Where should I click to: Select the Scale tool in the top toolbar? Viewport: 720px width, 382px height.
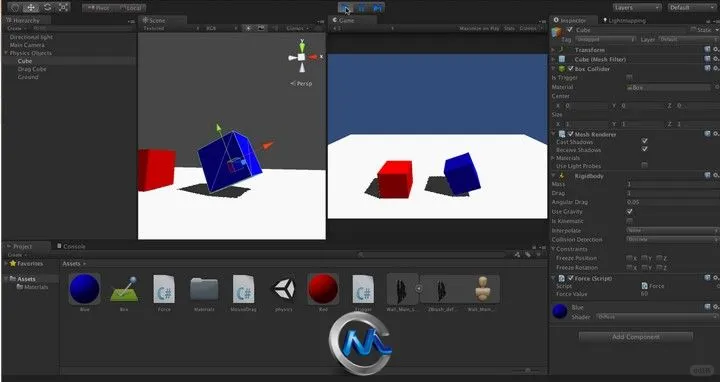[x=63, y=7]
